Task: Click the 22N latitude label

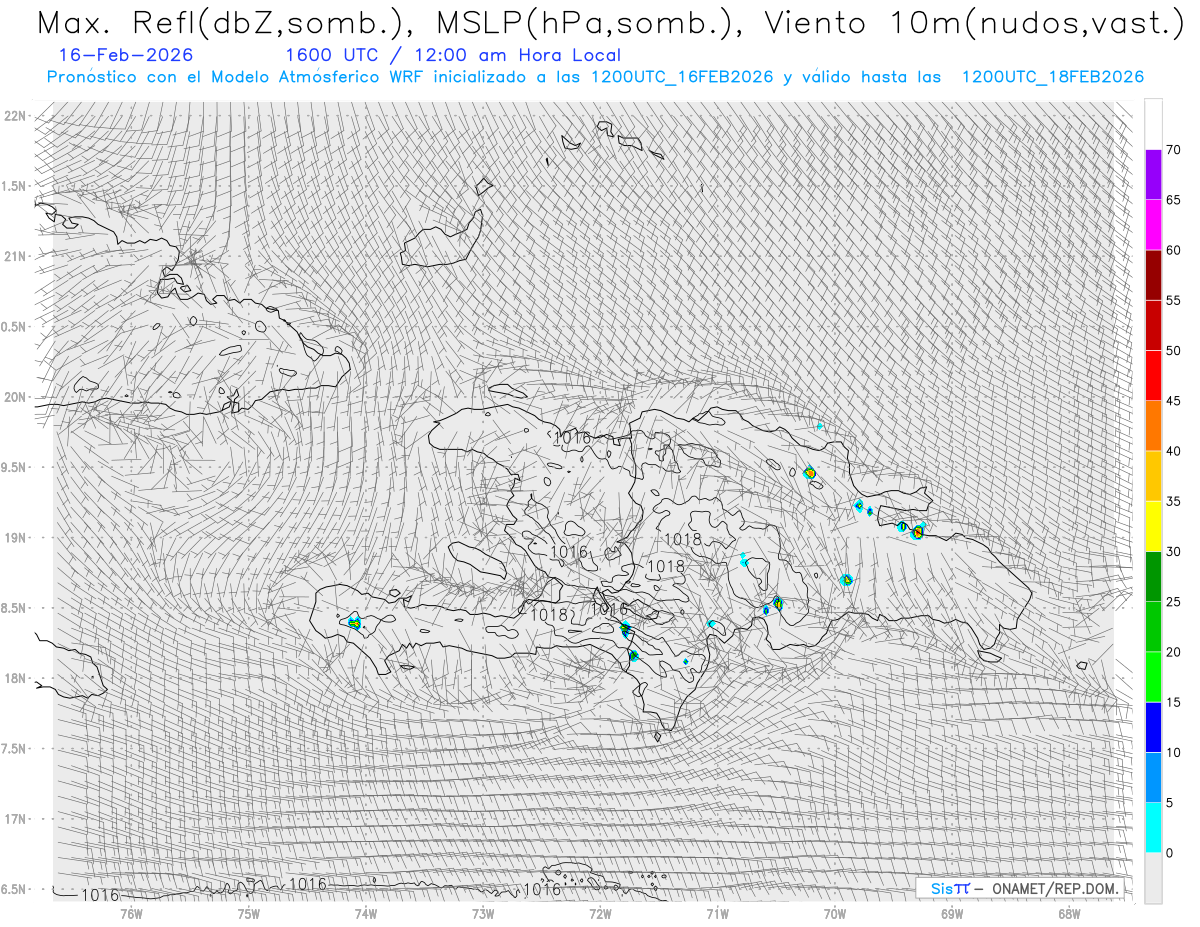Action: (x=14, y=116)
